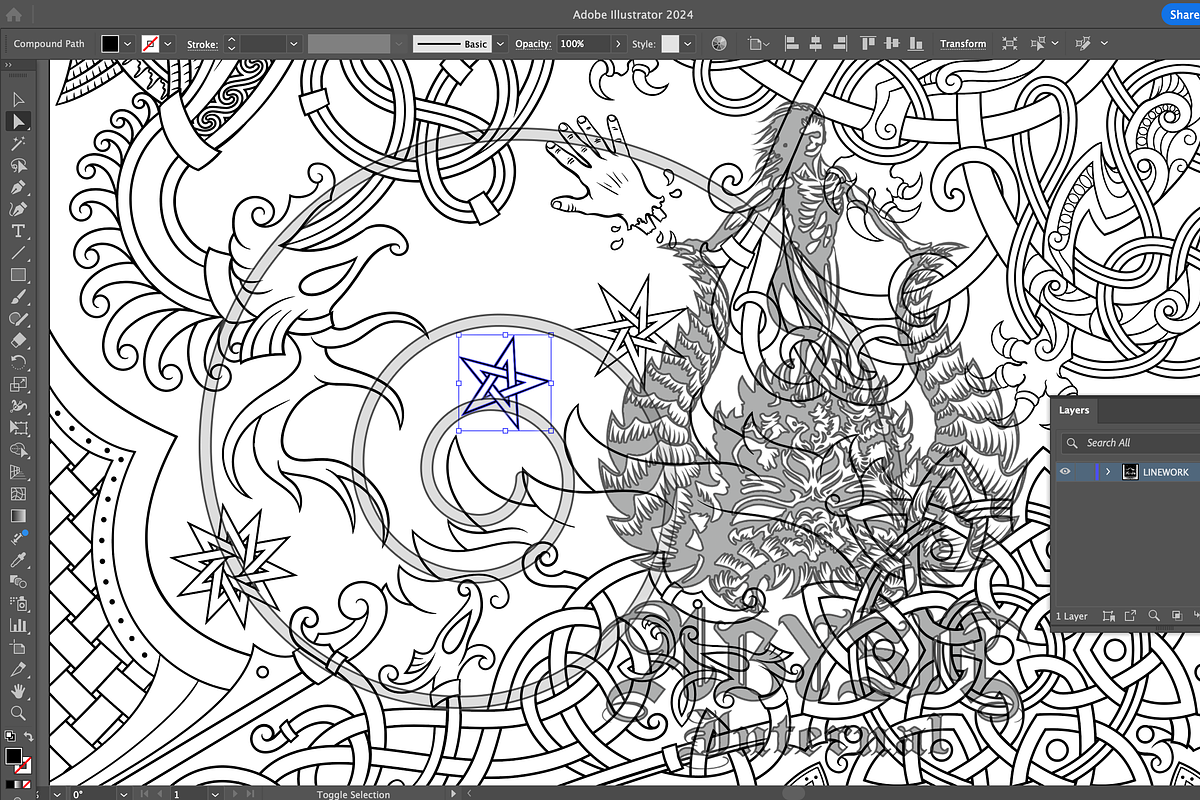1200x800 pixels.
Task: Click horizontal align right icon
Action: coord(840,44)
